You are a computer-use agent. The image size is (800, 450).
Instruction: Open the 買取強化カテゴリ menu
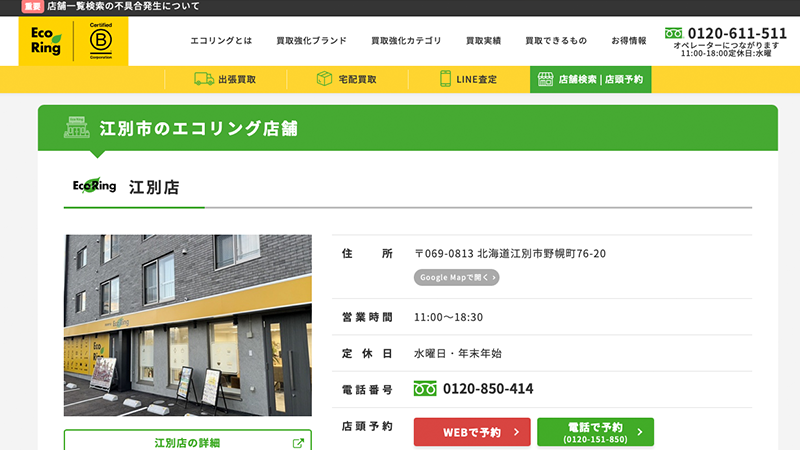(x=405, y=42)
